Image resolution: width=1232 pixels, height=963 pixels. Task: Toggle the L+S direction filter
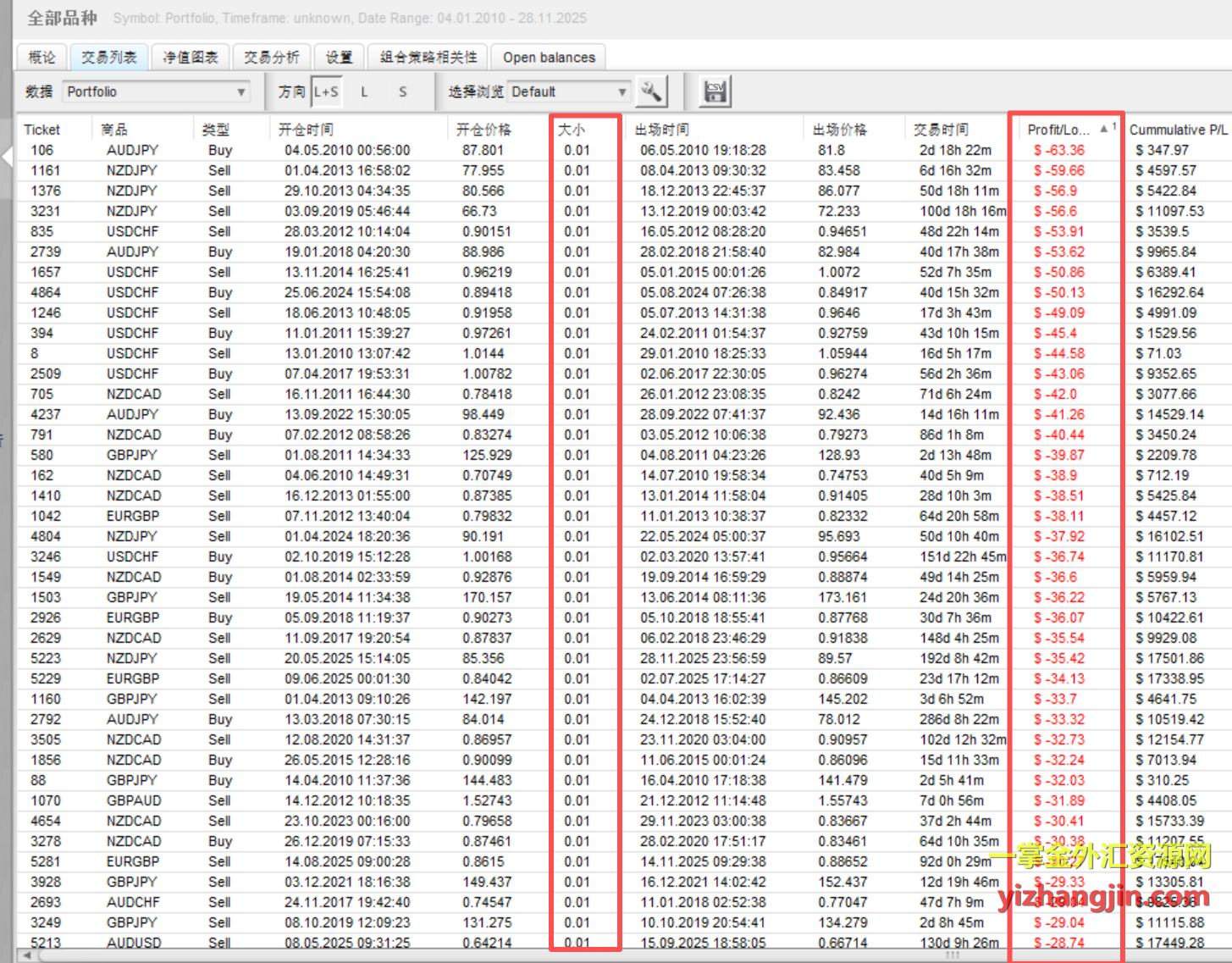click(326, 91)
